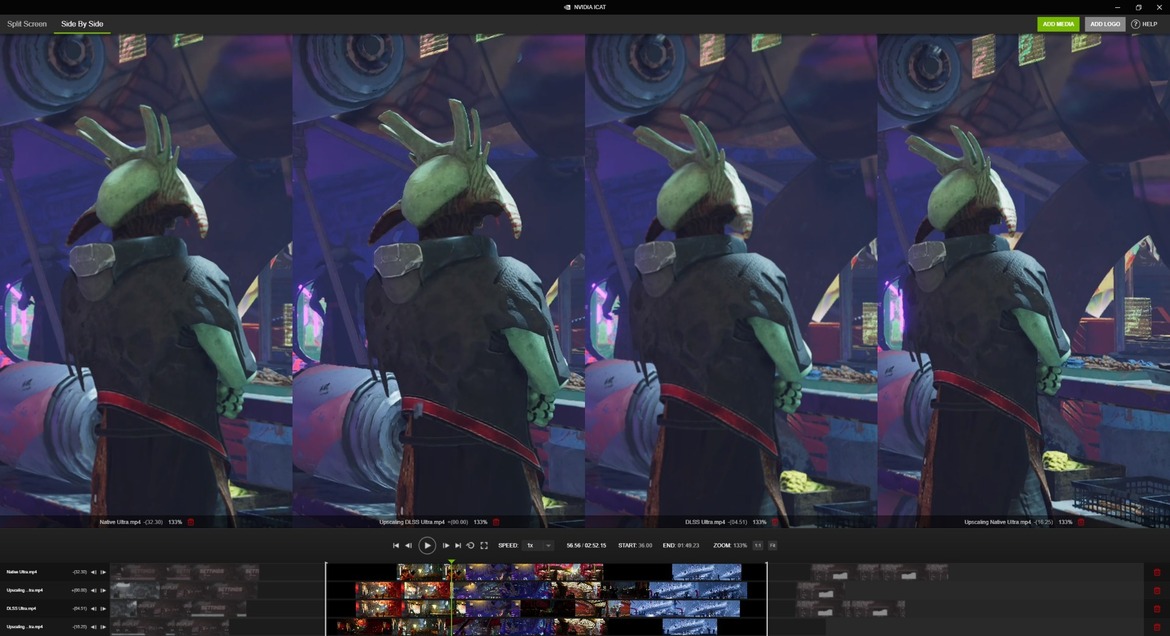This screenshot has width=1170, height=636.
Task: Remove Upscaling DLSS Ultra.mp4 from viewer pane
Action: 495,523
